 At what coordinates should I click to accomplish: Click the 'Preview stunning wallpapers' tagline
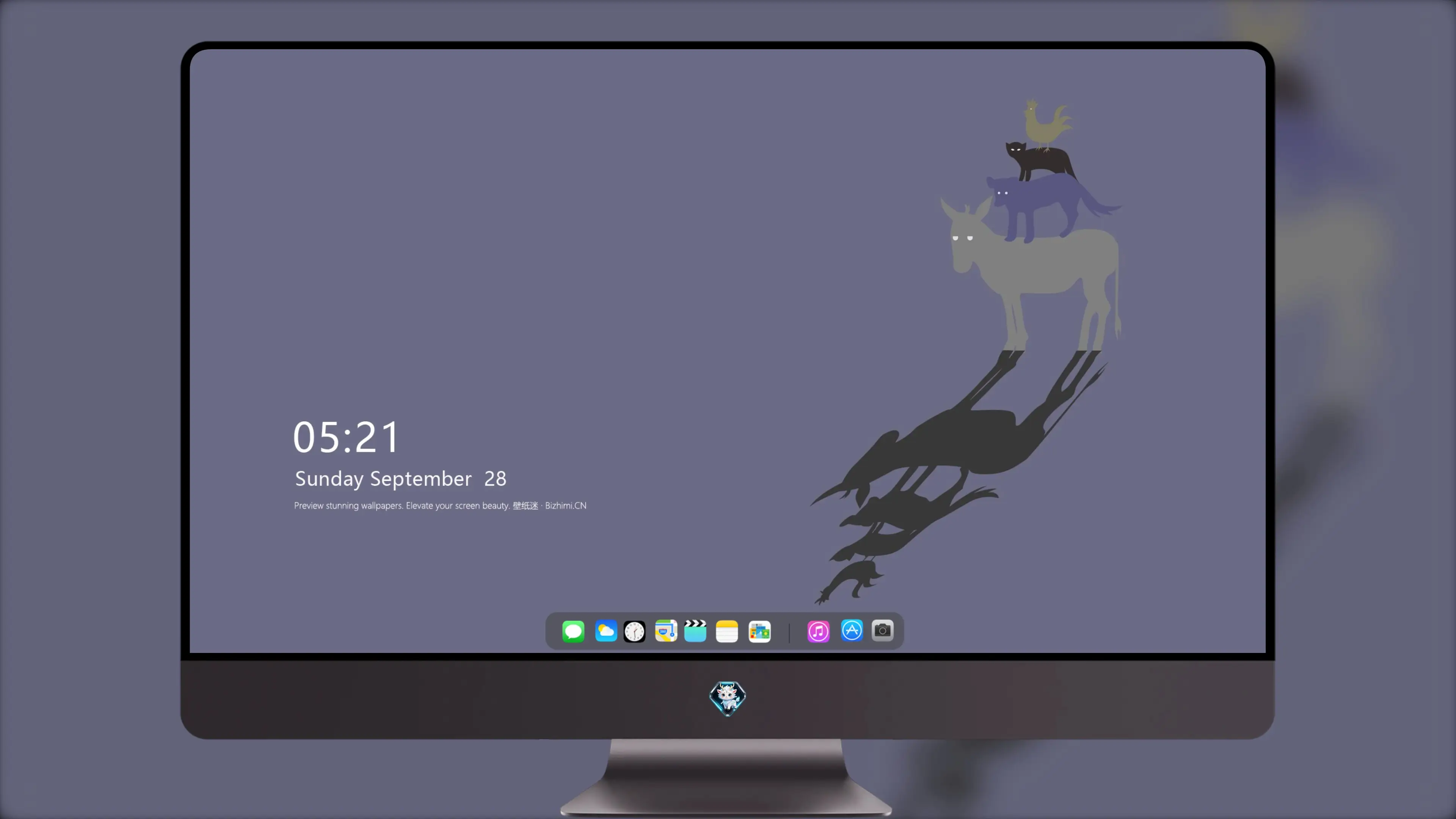[440, 505]
